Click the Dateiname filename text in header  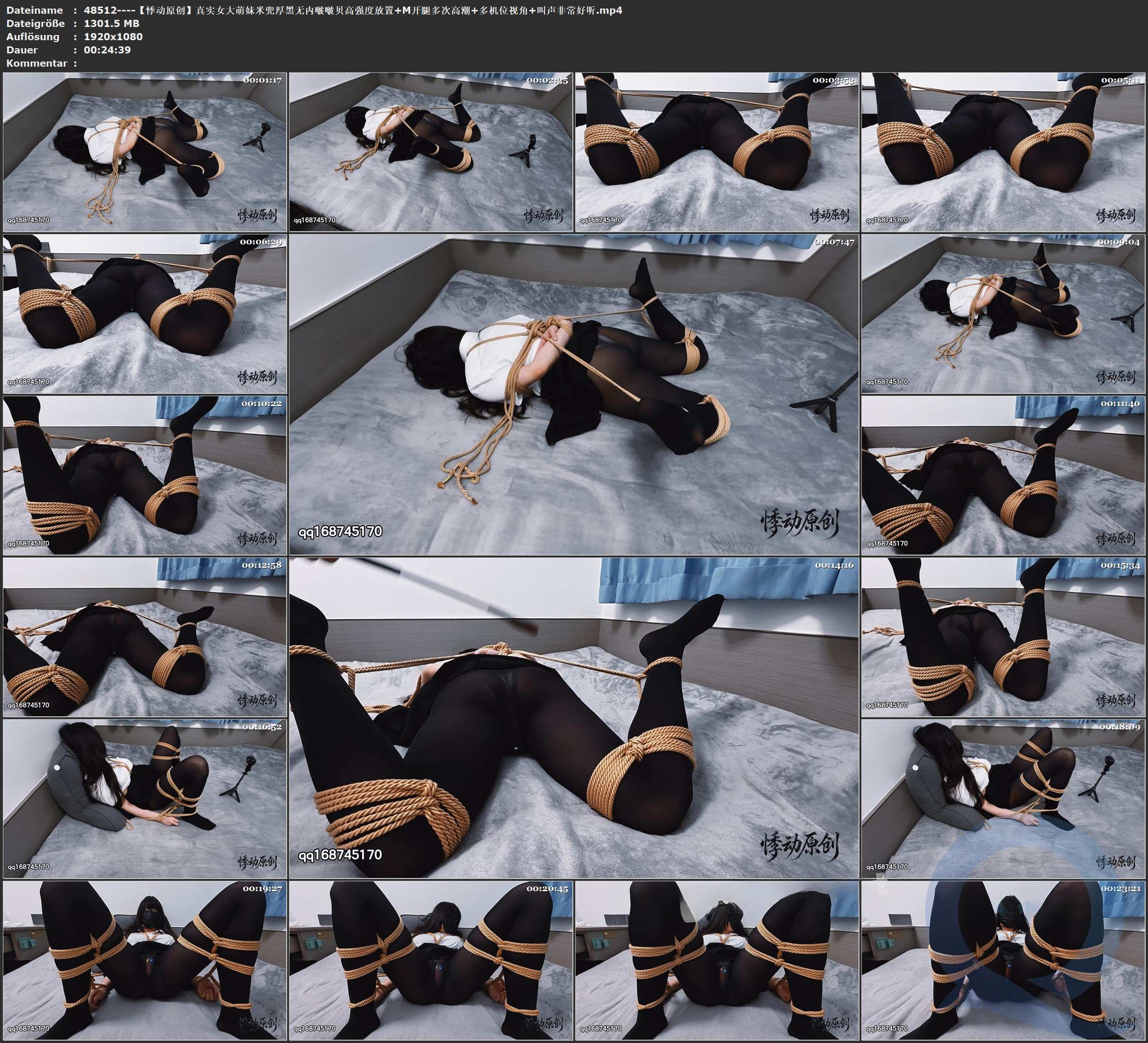click(352, 10)
